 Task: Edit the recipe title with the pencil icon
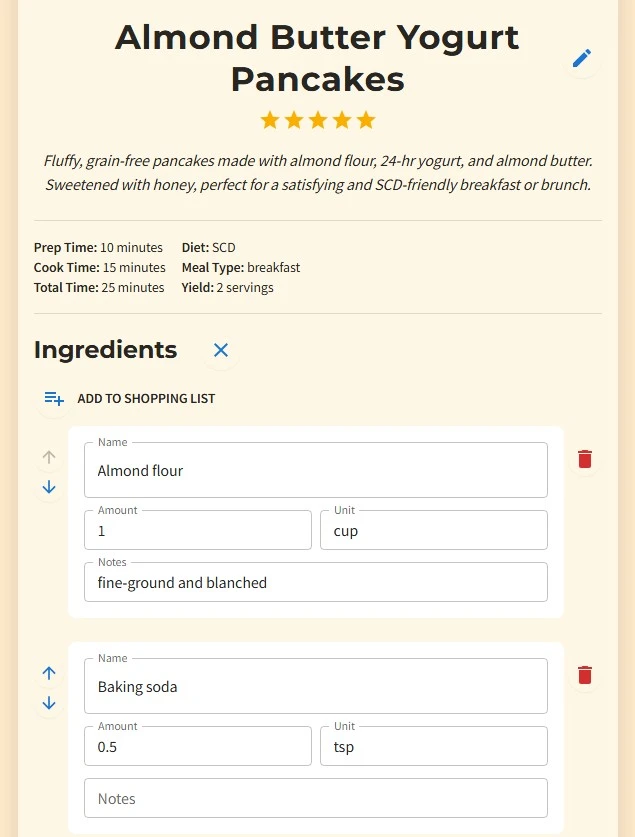(x=581, y=58)
